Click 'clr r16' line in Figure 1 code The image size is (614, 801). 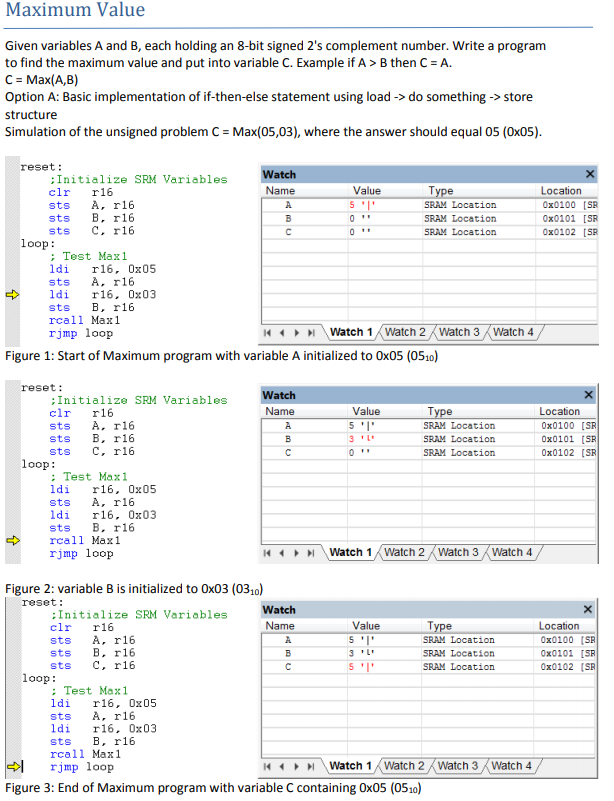81,193
